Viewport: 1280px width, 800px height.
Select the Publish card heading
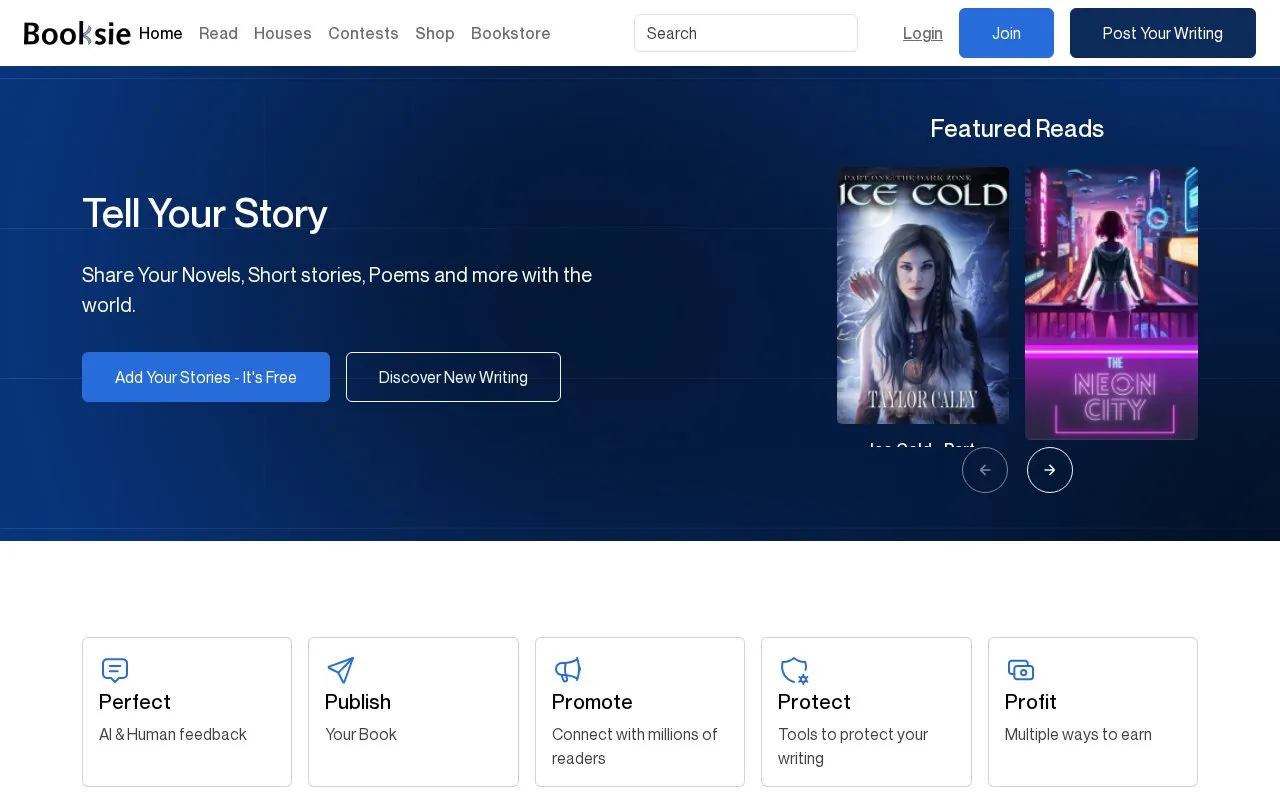[358, 702]
